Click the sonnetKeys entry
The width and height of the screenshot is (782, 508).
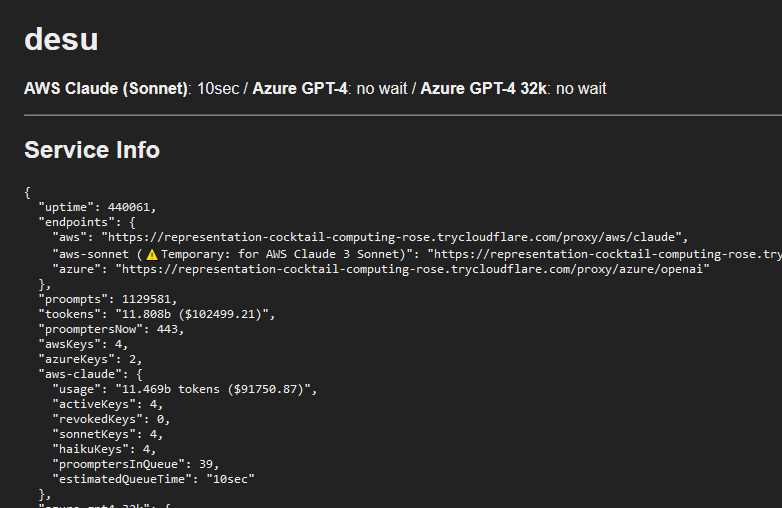pos(107,434)
